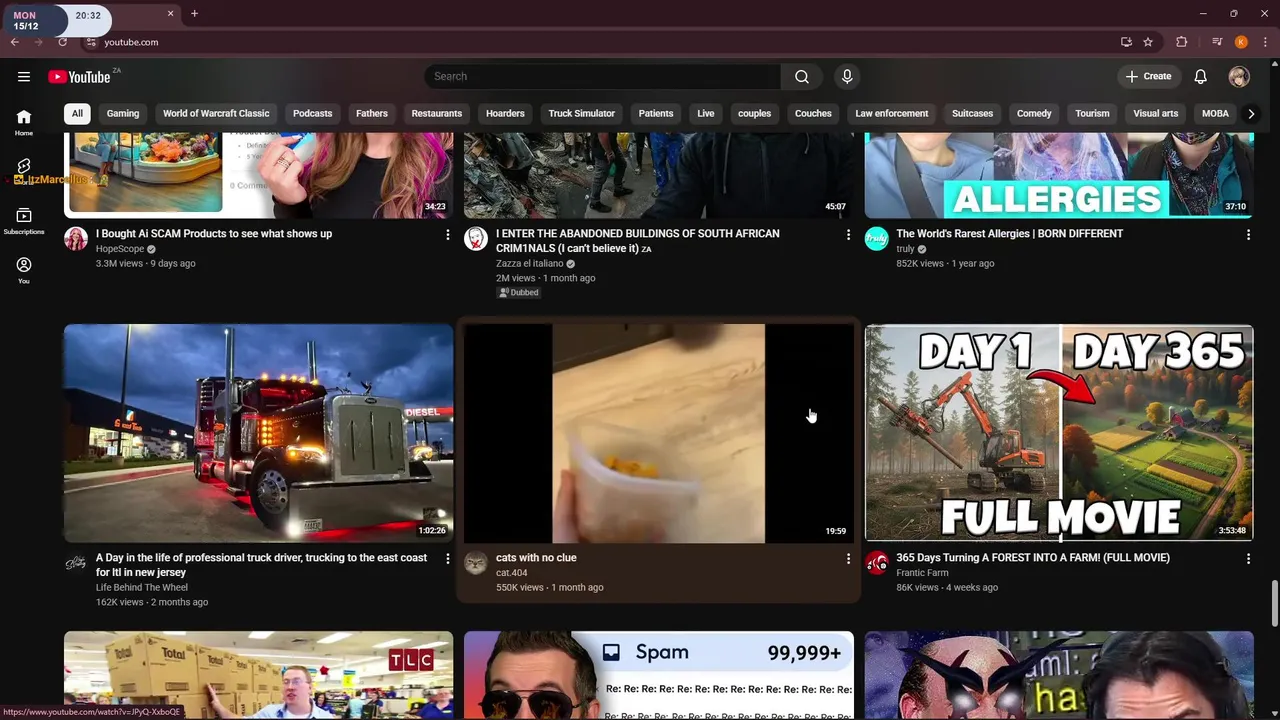Open more options for World's Rarest Allergies video
The width and height of the screenshot is (1280, 720).
click(x=1248, y=234)
